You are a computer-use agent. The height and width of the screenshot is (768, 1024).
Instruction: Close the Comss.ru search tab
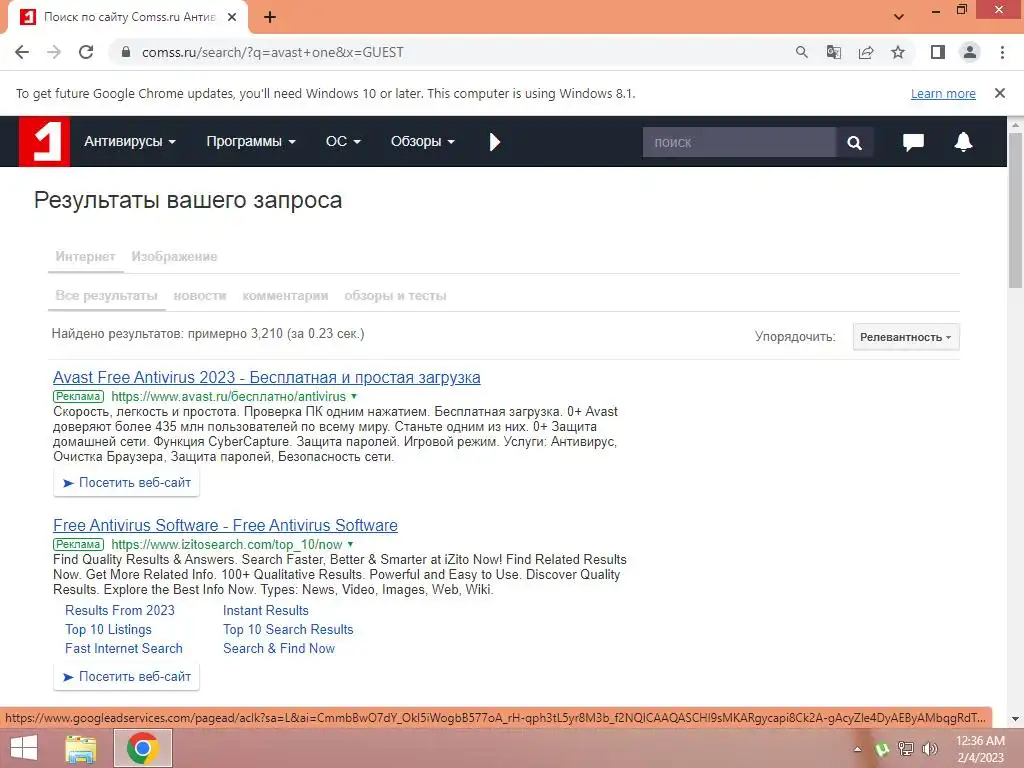click(x=232, y=18)
